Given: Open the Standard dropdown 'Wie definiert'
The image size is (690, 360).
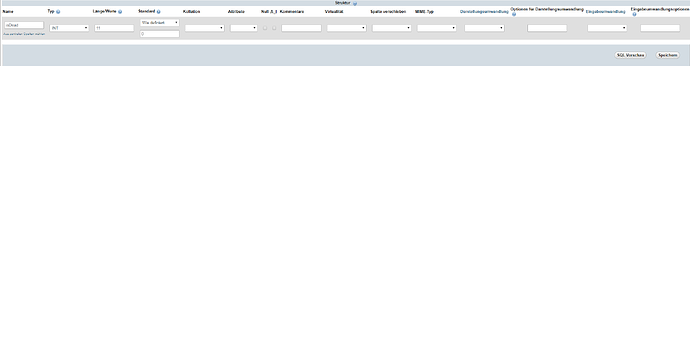Looking at the screenshot, I should [159, 22].
